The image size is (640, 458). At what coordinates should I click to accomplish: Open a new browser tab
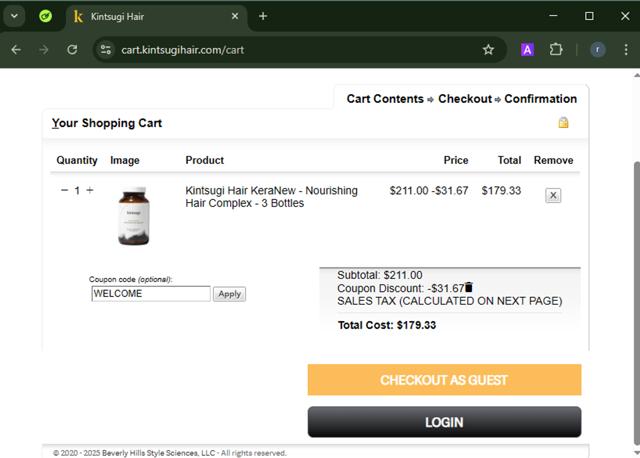click(x=263, y=16)
